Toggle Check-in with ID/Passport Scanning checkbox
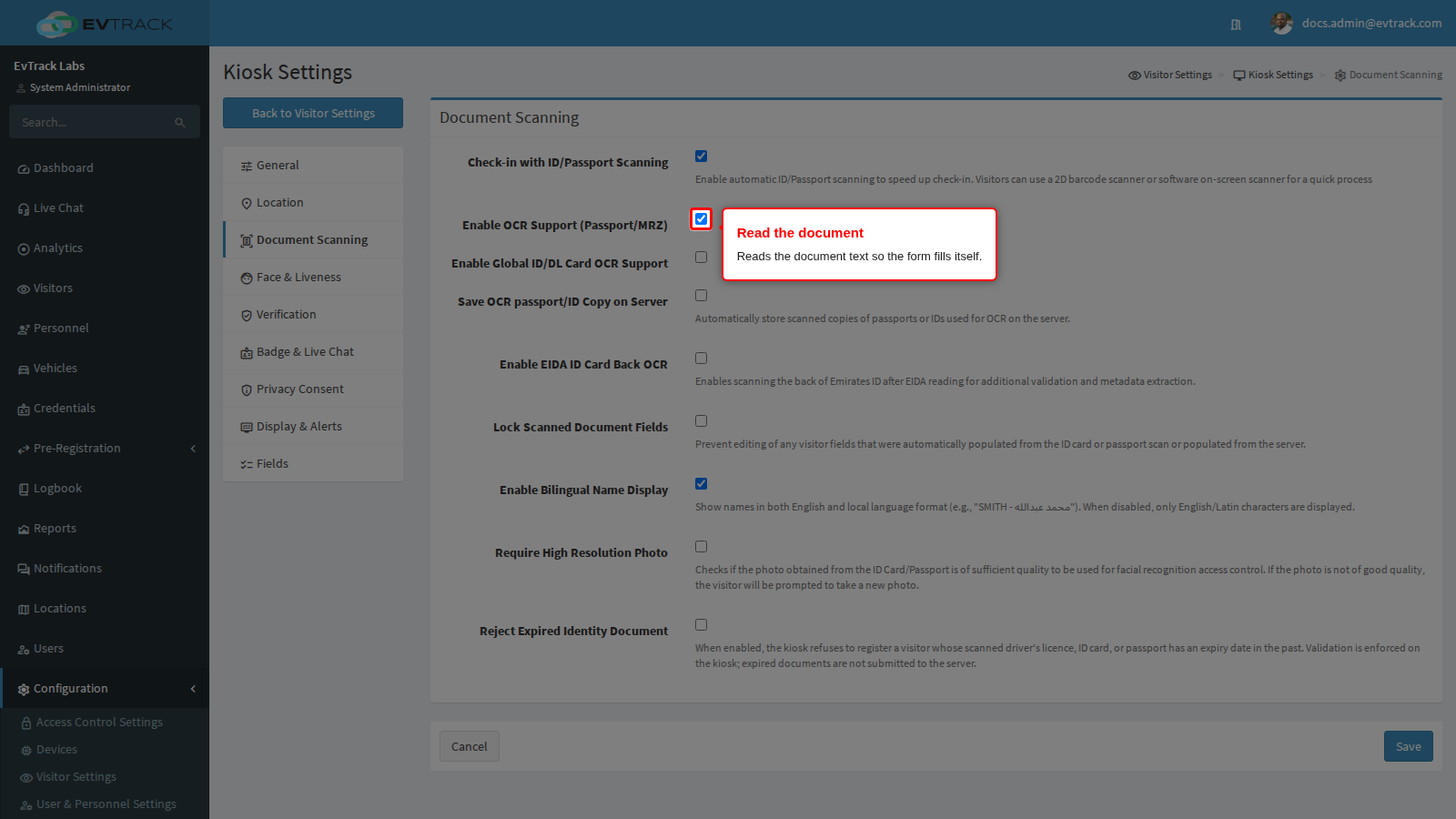Screen dimensions: 1456x819 click(x=701, y=157)
